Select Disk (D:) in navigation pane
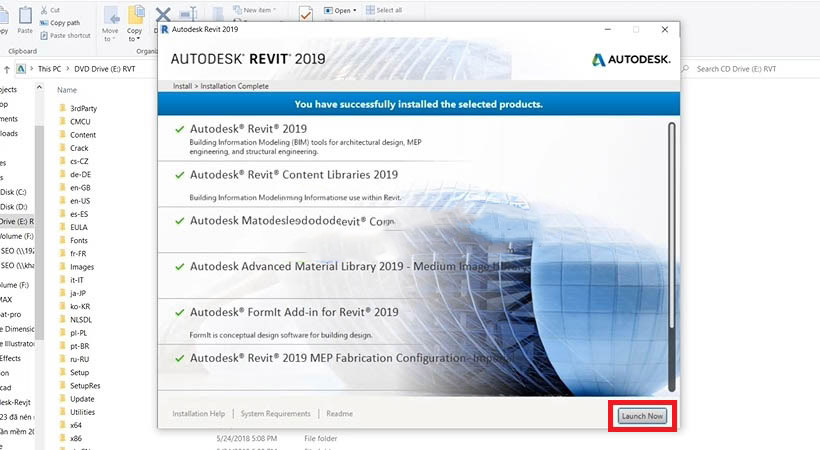This screenshot has height=450, width=820. coord(14,207)
